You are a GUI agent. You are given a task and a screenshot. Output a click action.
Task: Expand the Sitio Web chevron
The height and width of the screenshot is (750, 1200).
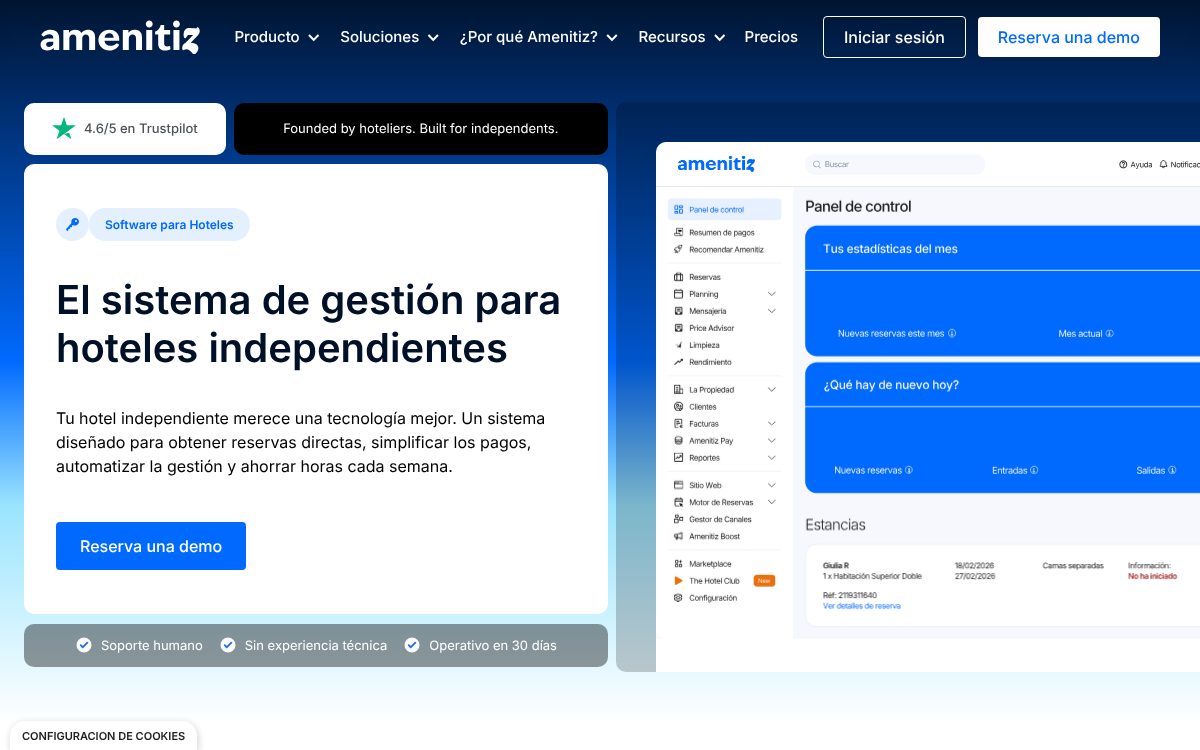(x=772, y=485)
